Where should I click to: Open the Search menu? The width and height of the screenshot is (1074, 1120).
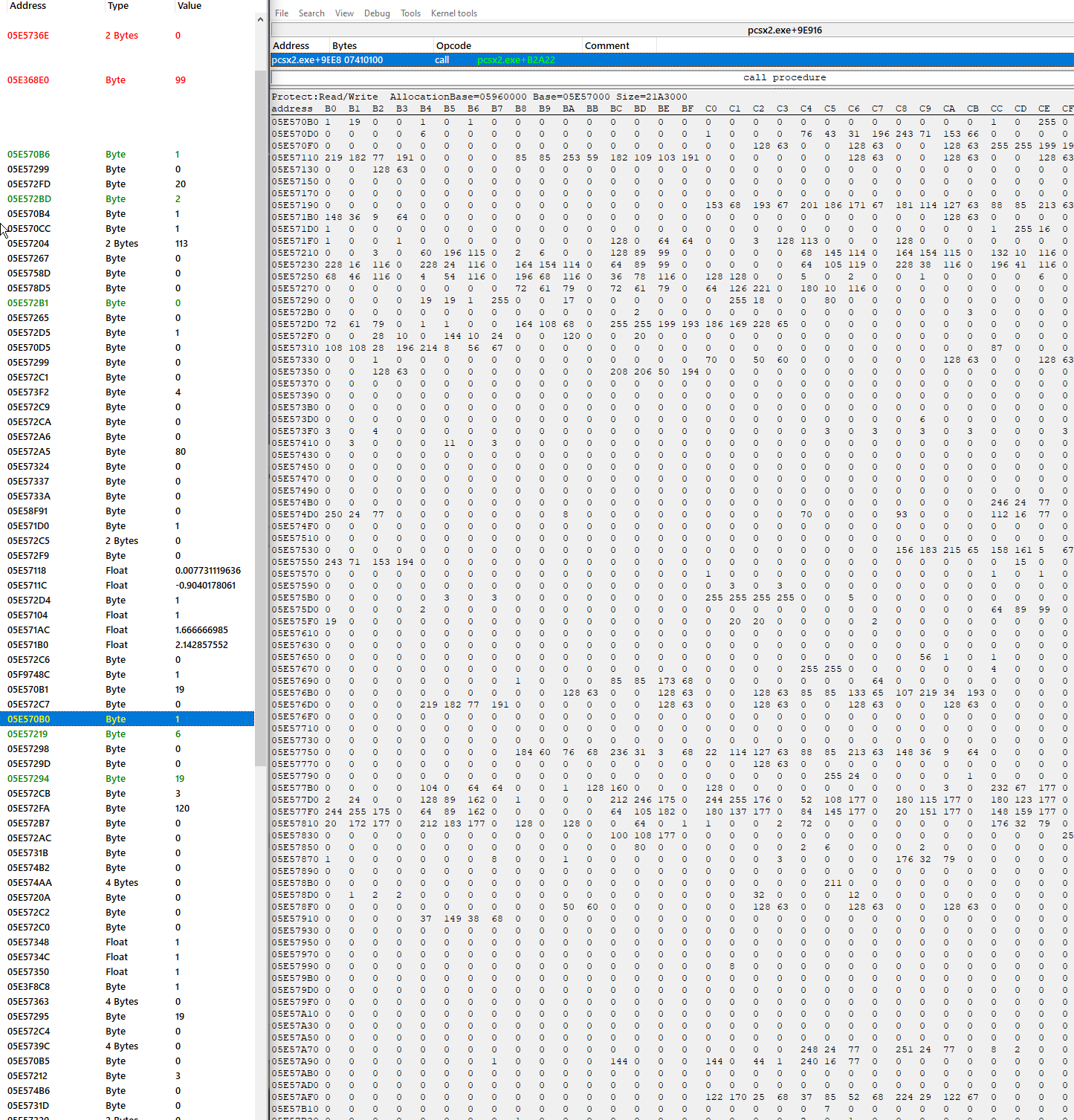point(311,13)
